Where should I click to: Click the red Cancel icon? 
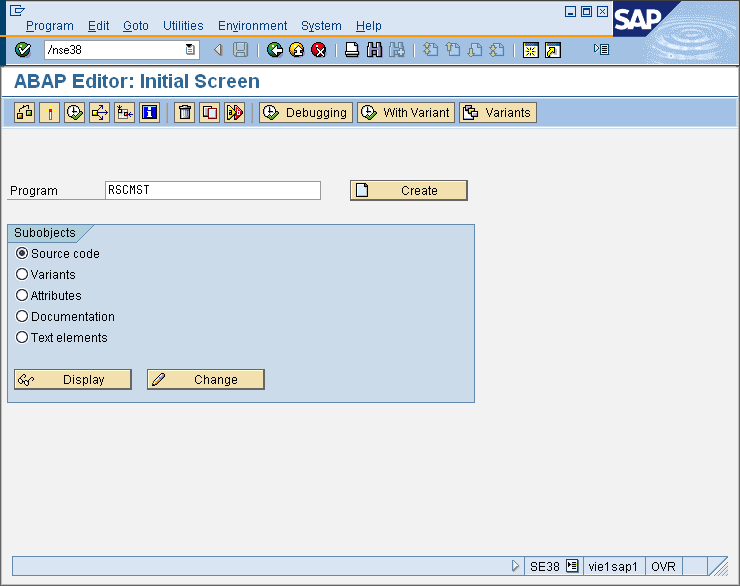319,50
